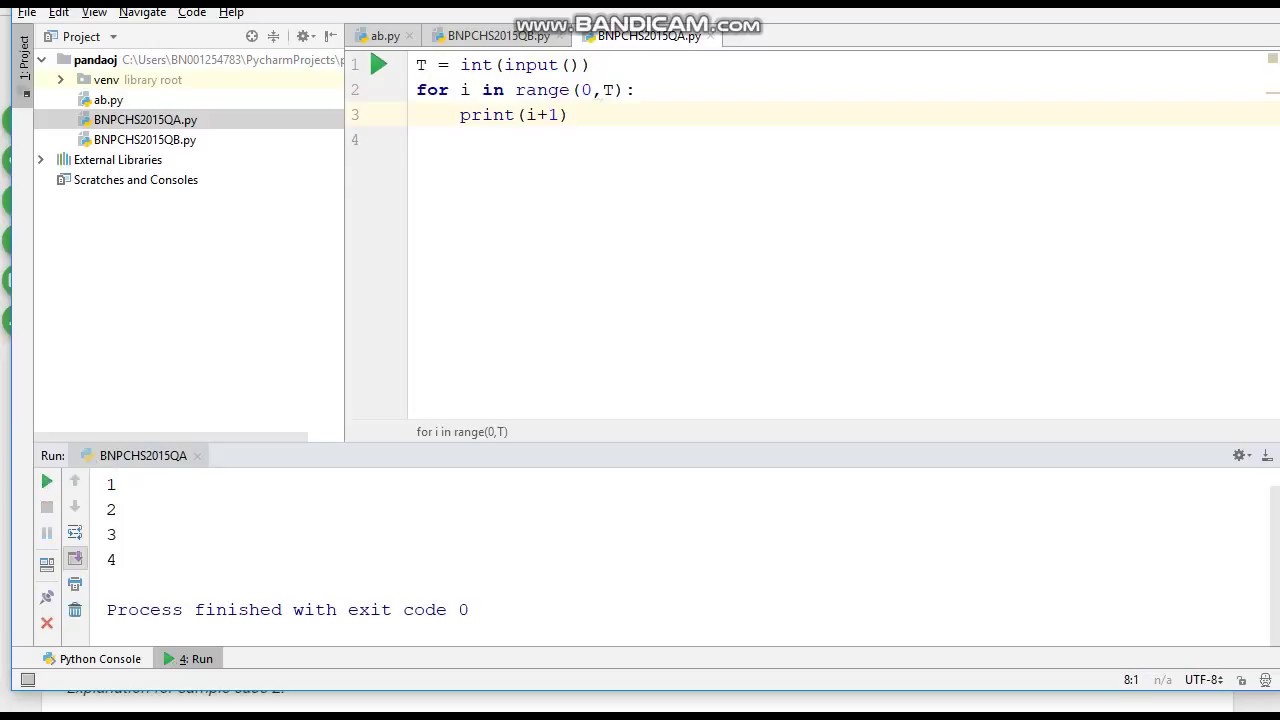
Task: Hide the Project panel using the hide icon
Action: pos(330,36)
